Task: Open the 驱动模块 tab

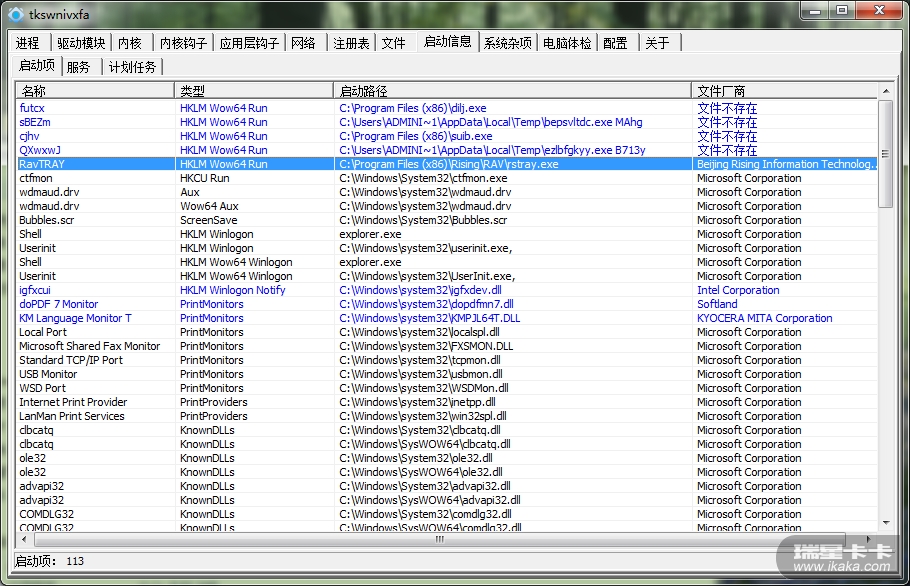Action: click(81, 43)
